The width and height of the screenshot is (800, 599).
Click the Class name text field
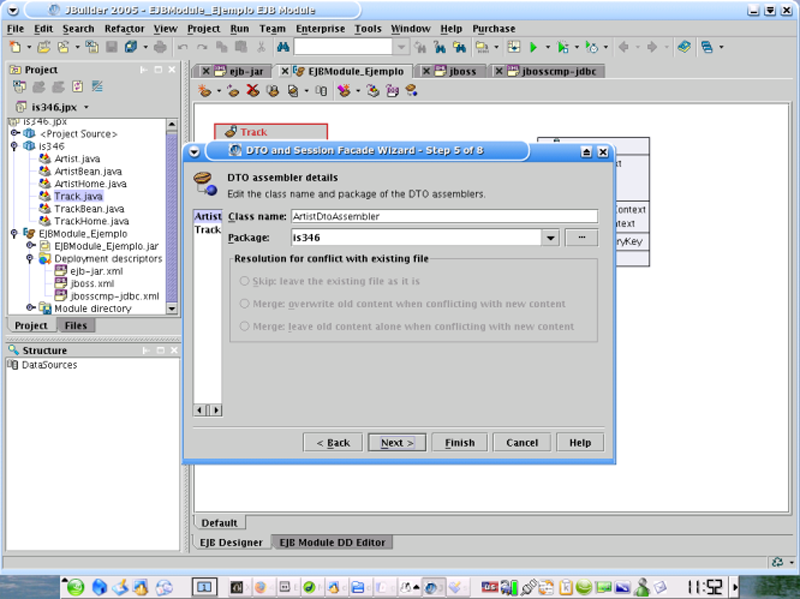click(443, 216)
